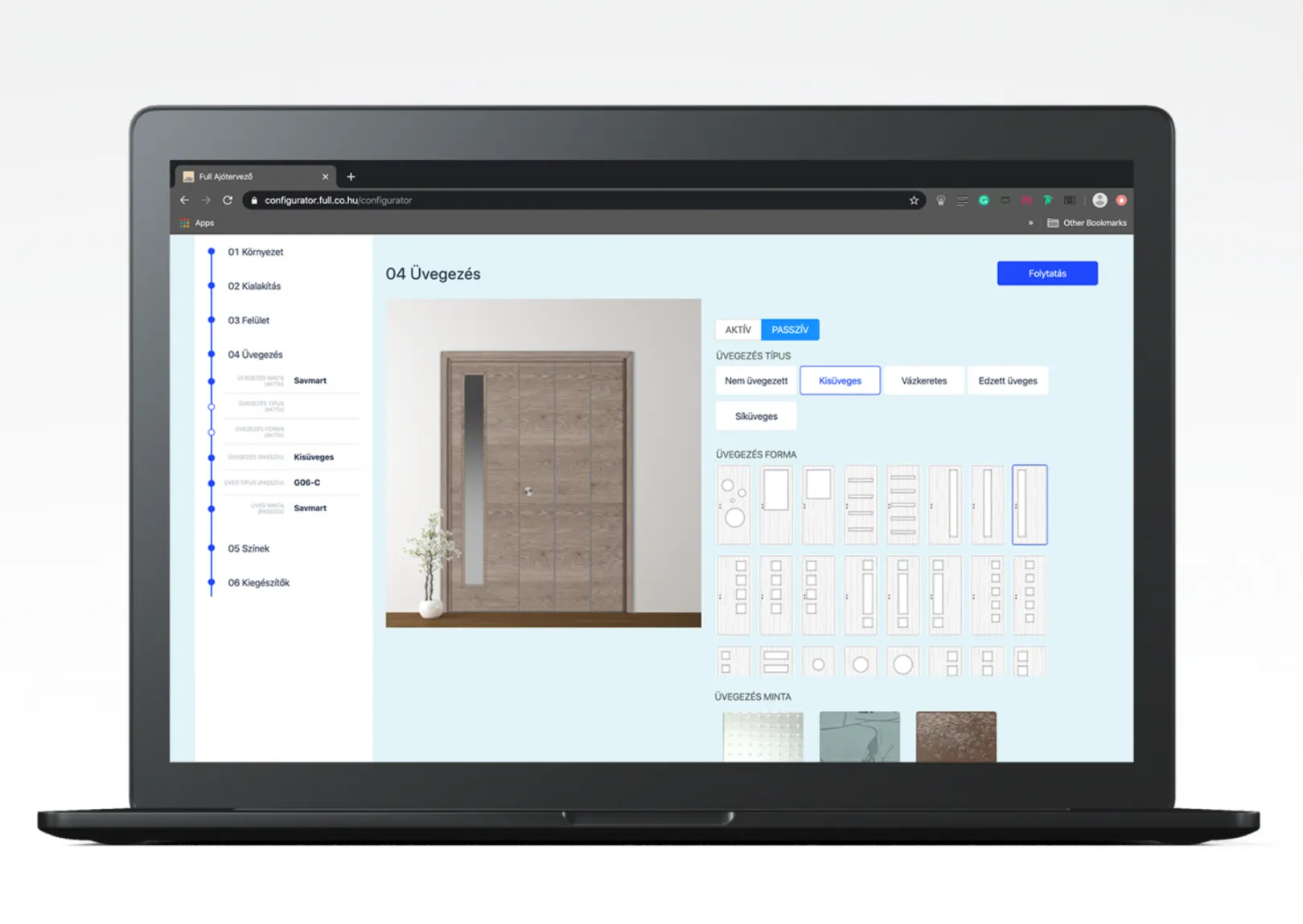
Task: Click the window extension icon after Grammarly
Action: tap(1005, 200)
